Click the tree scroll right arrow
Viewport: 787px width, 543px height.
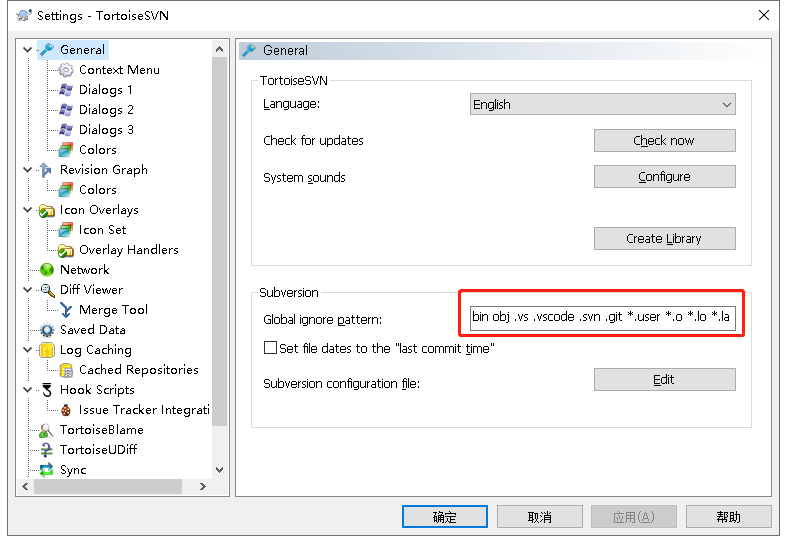(203, 486)
